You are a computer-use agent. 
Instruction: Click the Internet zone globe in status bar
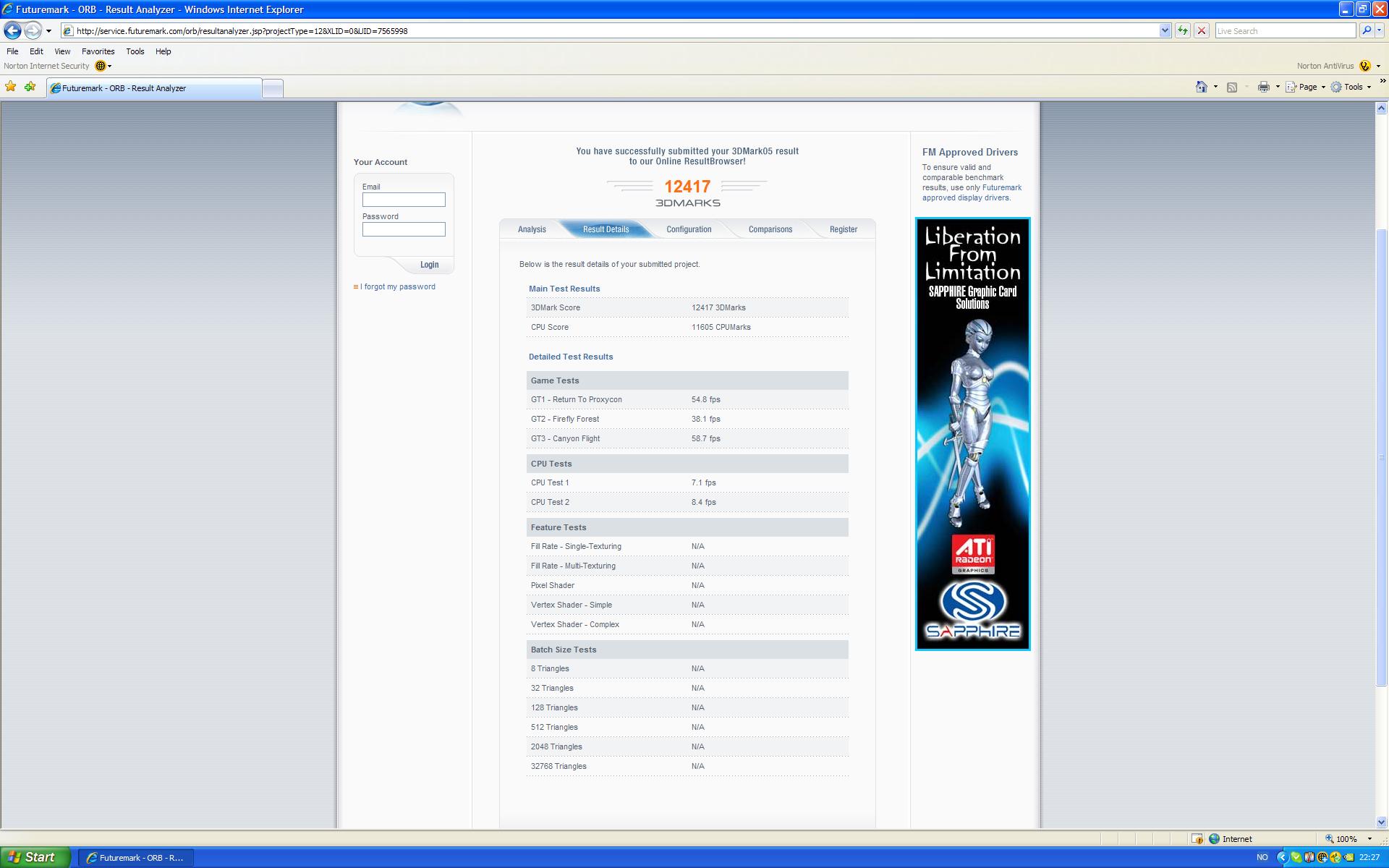1214,839
